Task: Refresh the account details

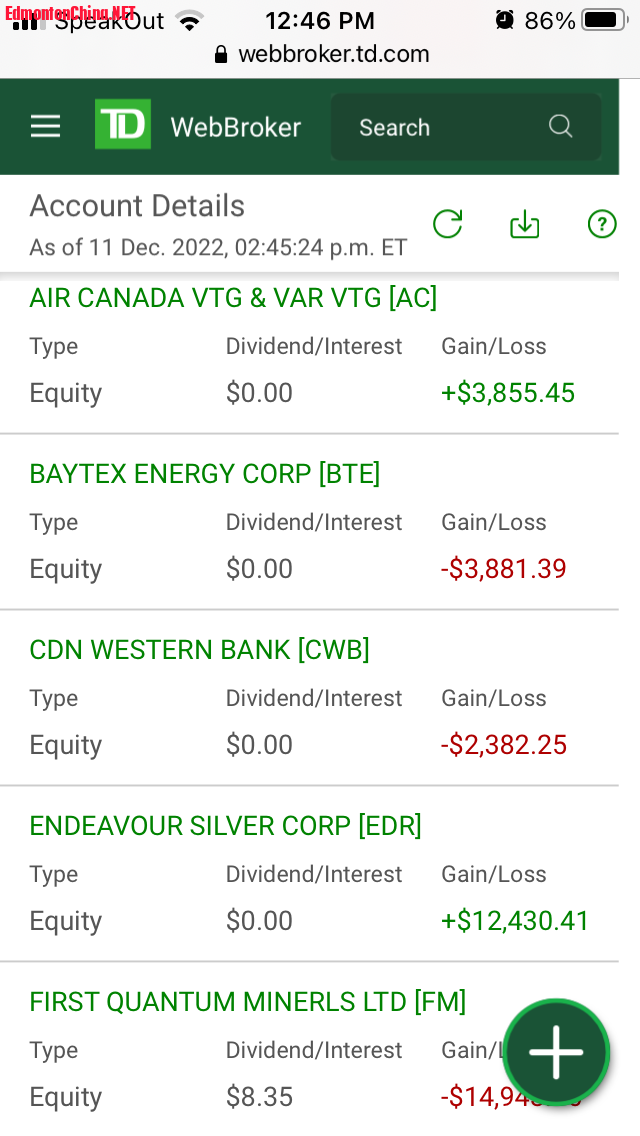Action: point(447,224)
